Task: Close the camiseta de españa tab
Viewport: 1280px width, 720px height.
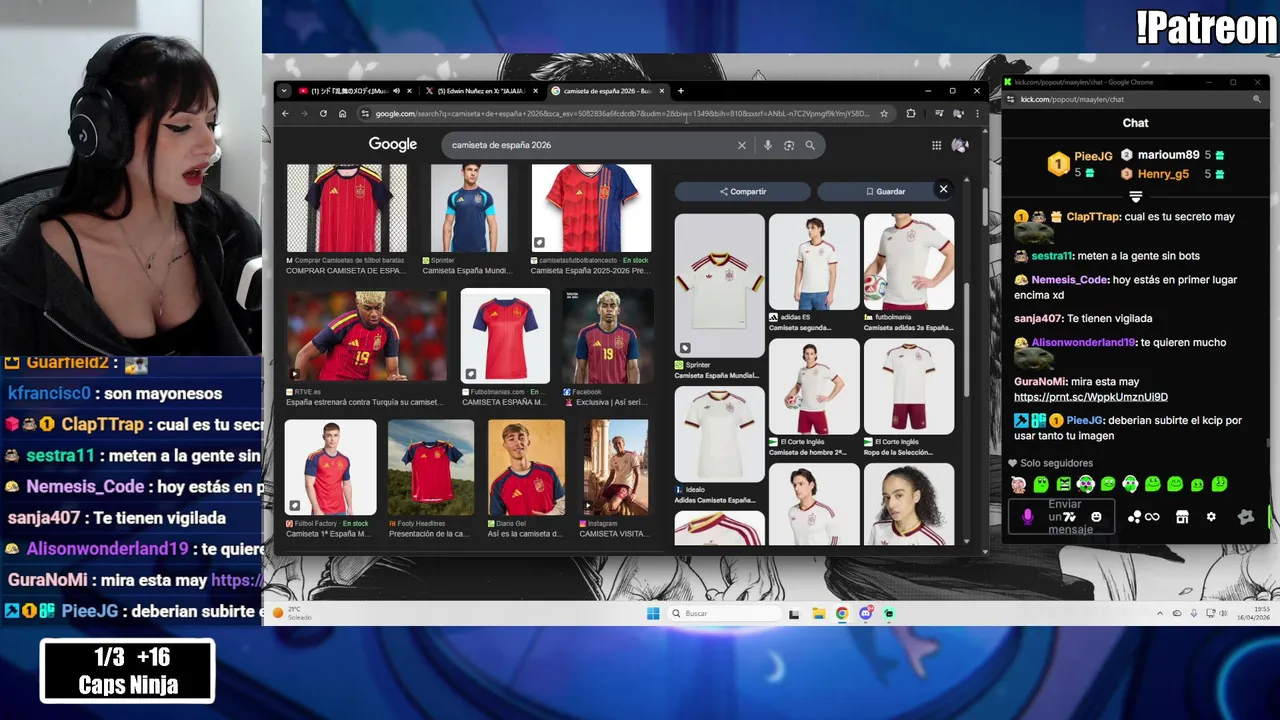Action: [x=662, y=91]
